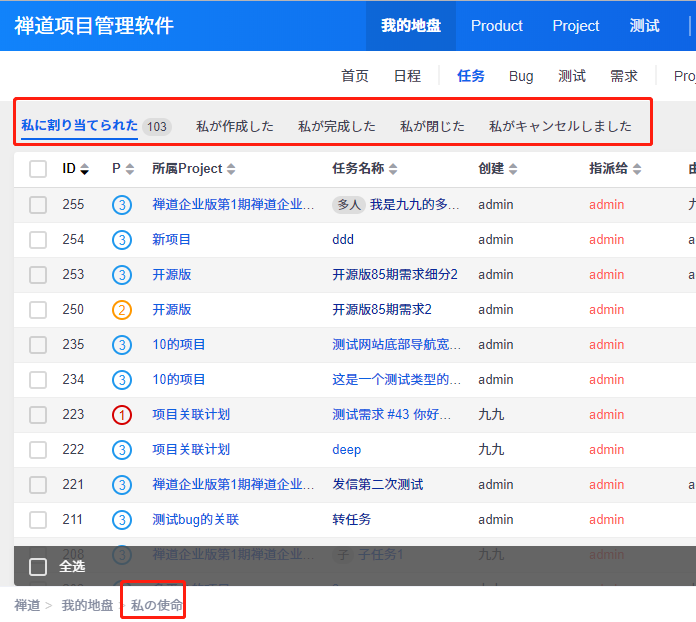The height and width of the screenshot is (622, 696).
Task: Tick the checkbox for task 250
Action: coord(38,309)
